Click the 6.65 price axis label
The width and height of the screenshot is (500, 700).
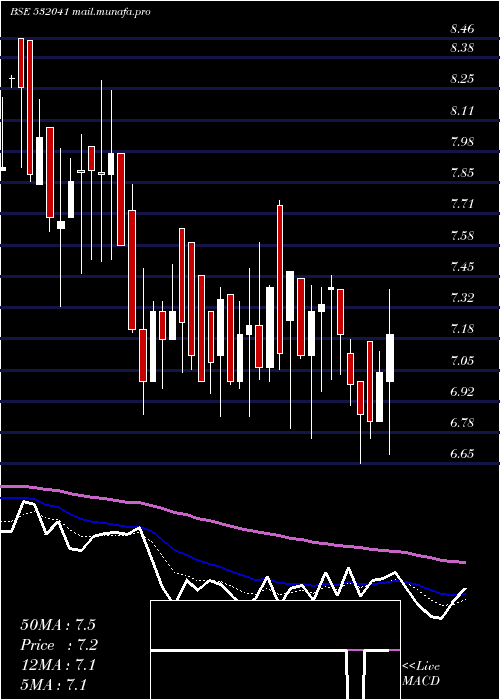pos(462,454)
